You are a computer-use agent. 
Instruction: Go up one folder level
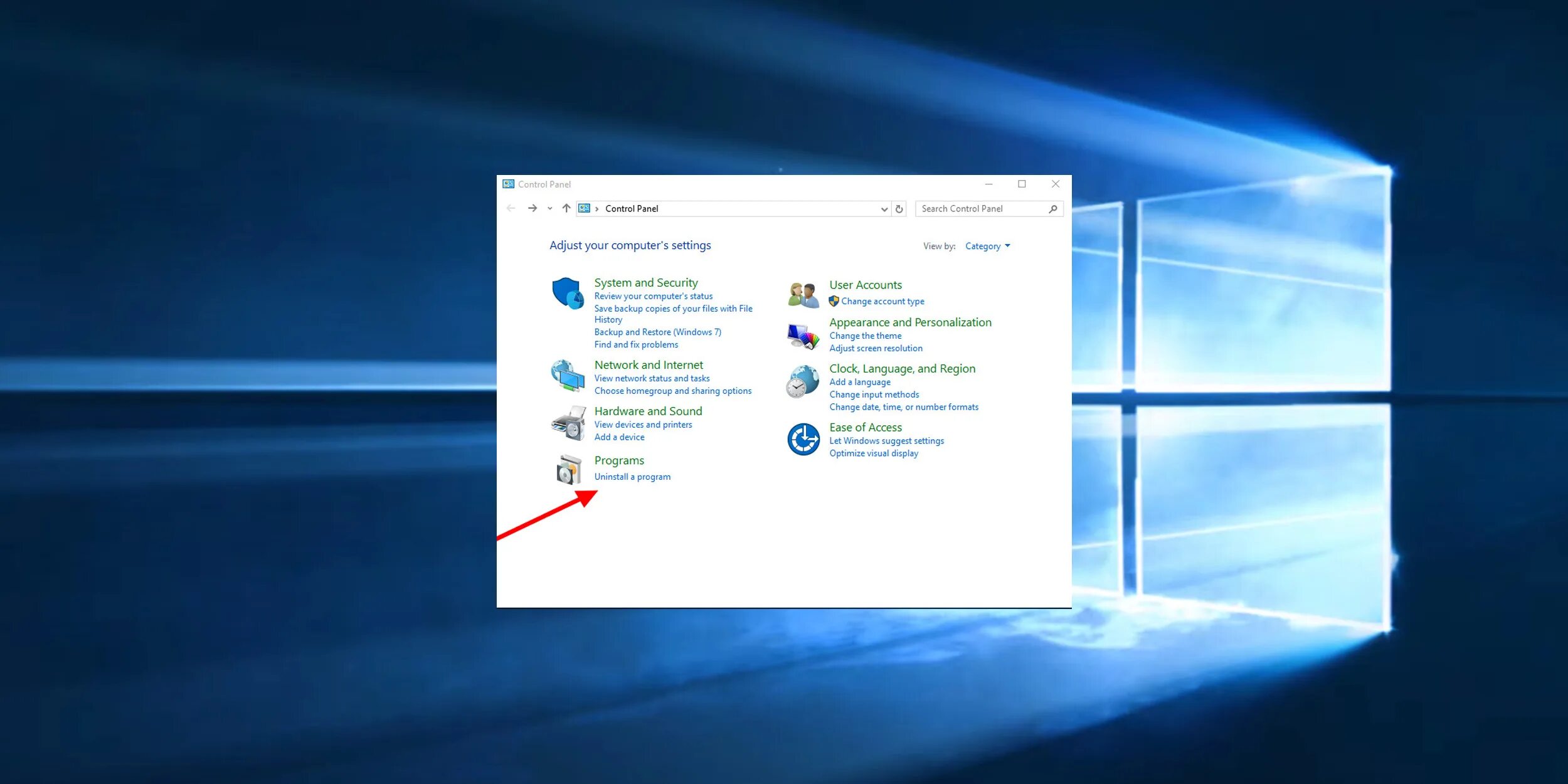pyautogui.click(x=566, y=208)
